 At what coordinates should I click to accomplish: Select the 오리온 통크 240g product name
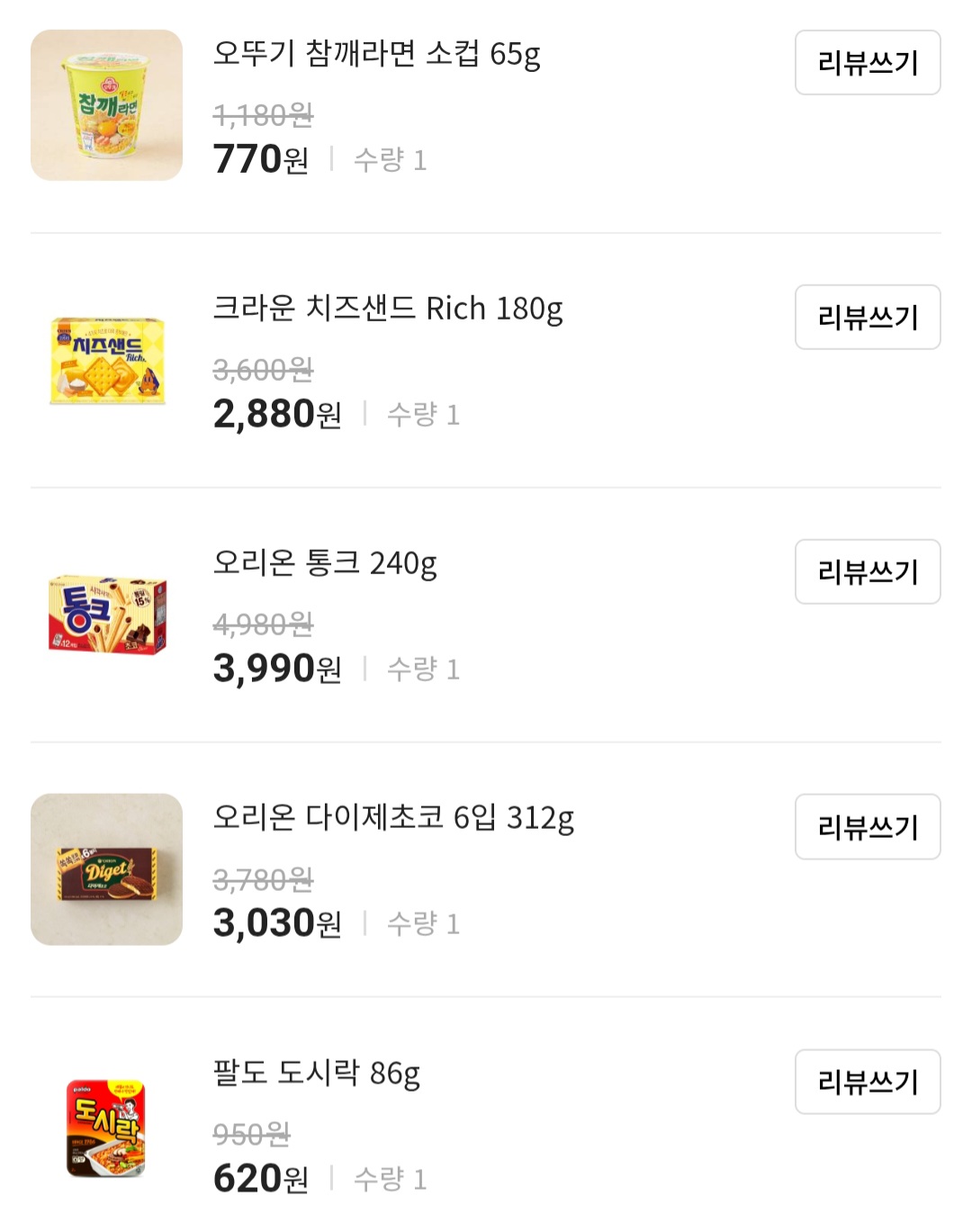pos(324,563)
